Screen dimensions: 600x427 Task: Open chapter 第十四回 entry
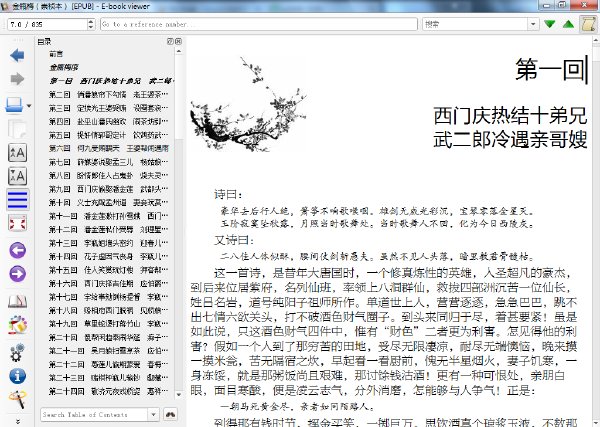point(108,256)
